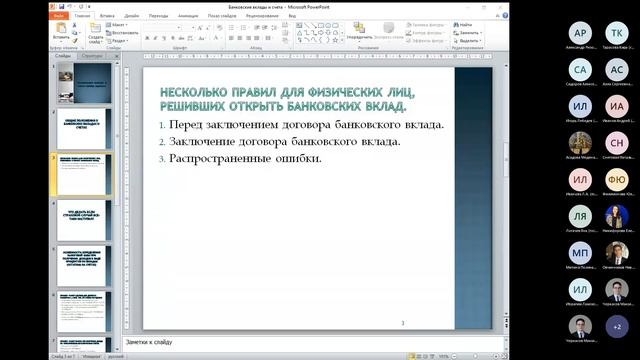This screenshot has height=360, width=640.
Task: Toggle justify text alignment
Action: [x=257, y=38]
